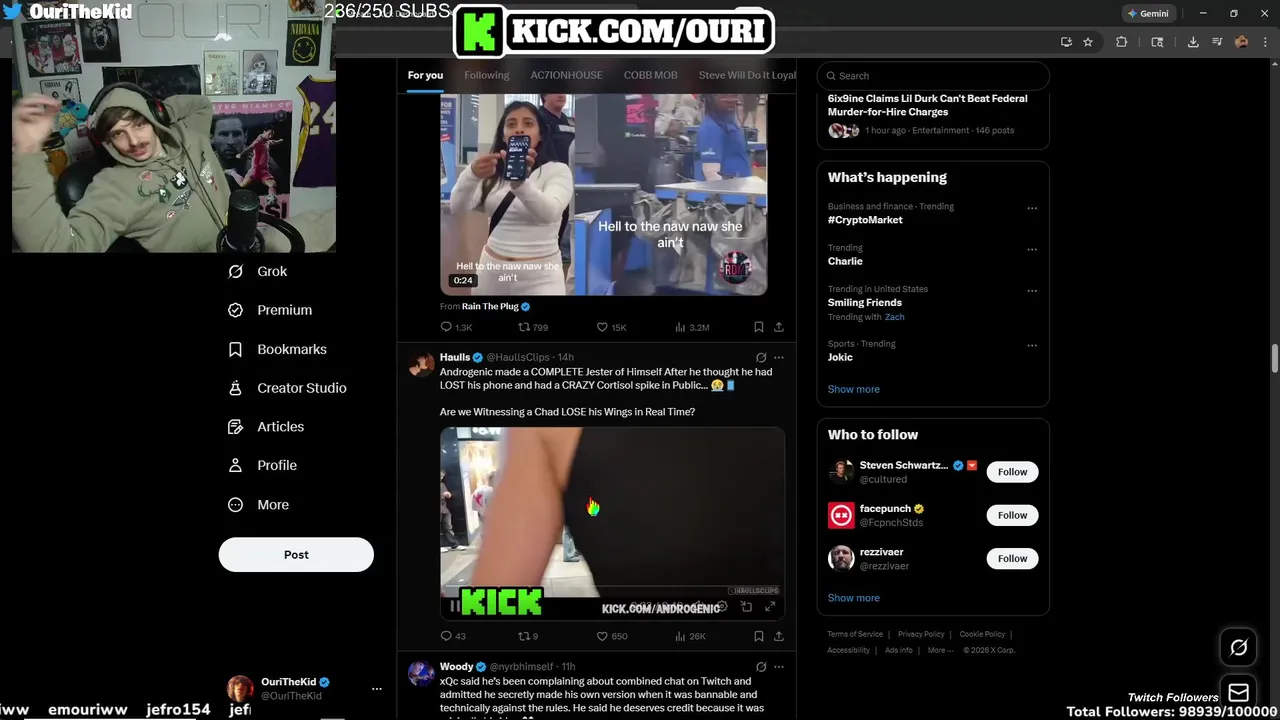Image resolution: width=1280 pixels, height=720 pixels.
Task: Open Chrome downloads
Action: (x=1193, y=42)
